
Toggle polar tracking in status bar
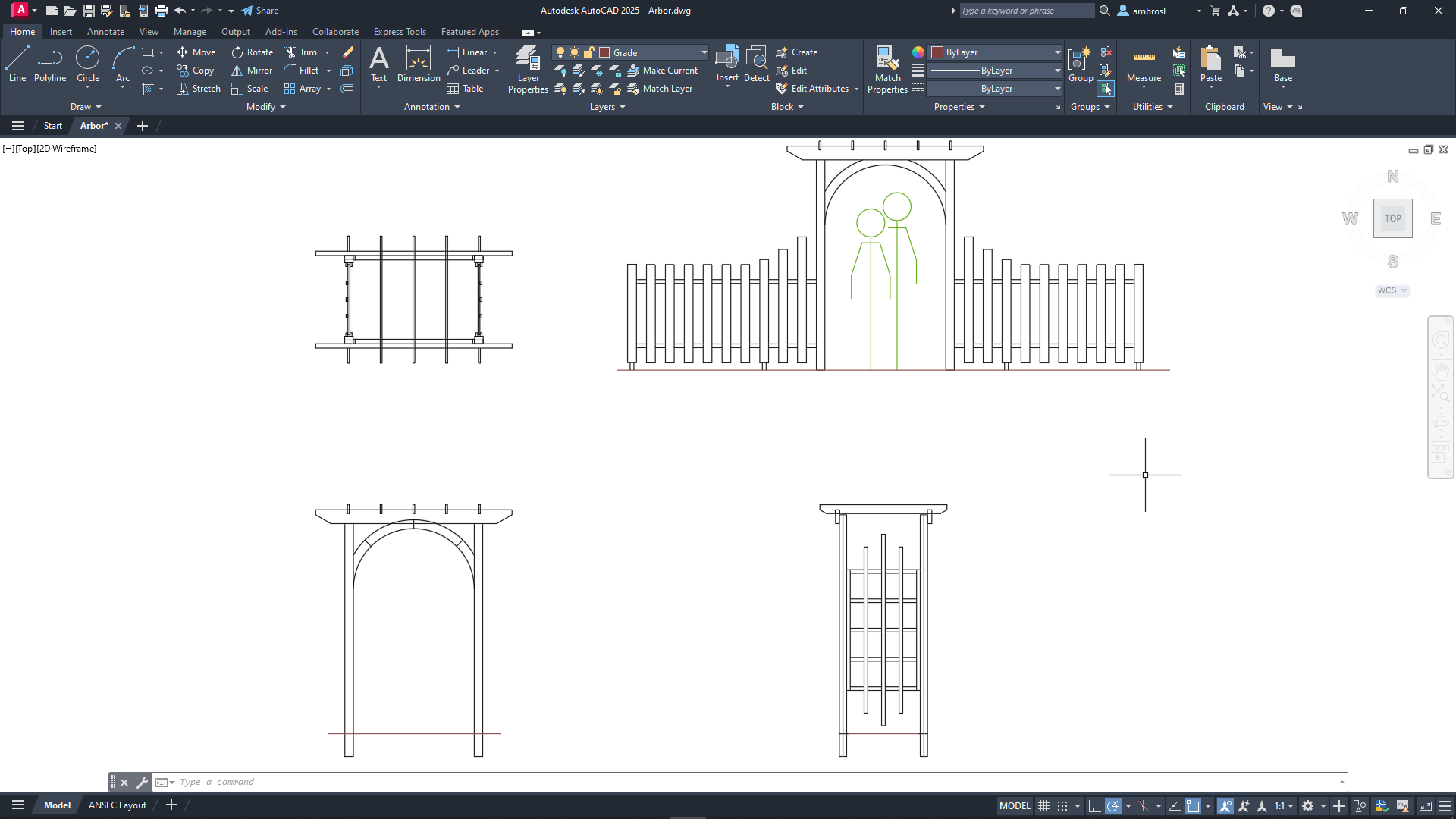pos(1112,806)
